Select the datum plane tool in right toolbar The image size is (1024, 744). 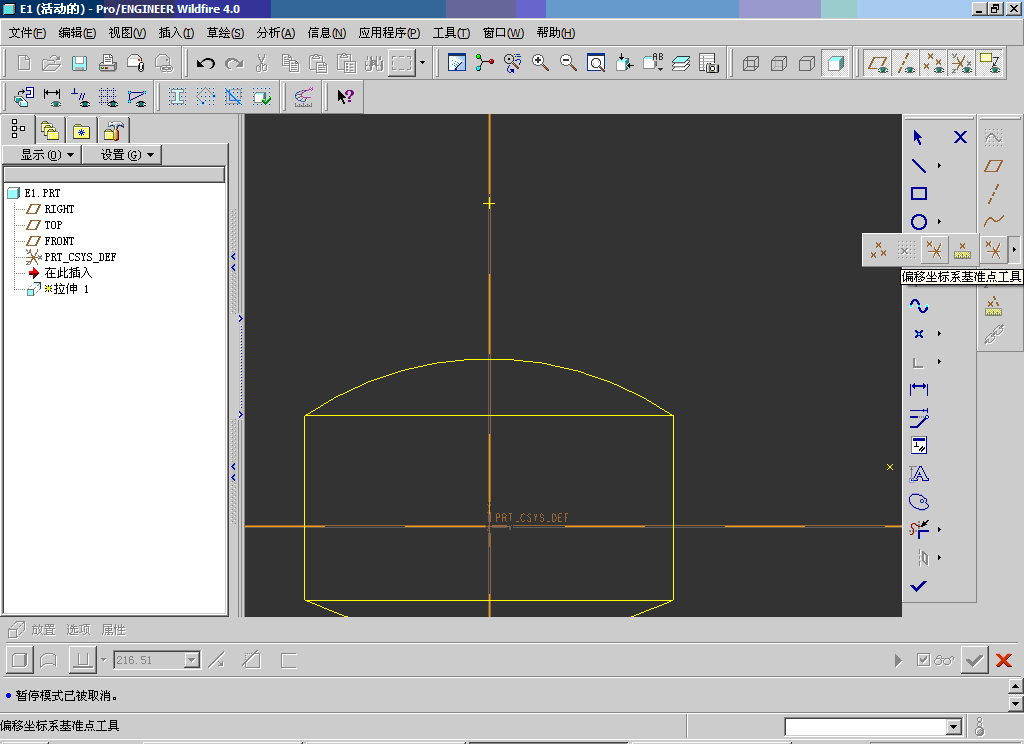point(993,166)
